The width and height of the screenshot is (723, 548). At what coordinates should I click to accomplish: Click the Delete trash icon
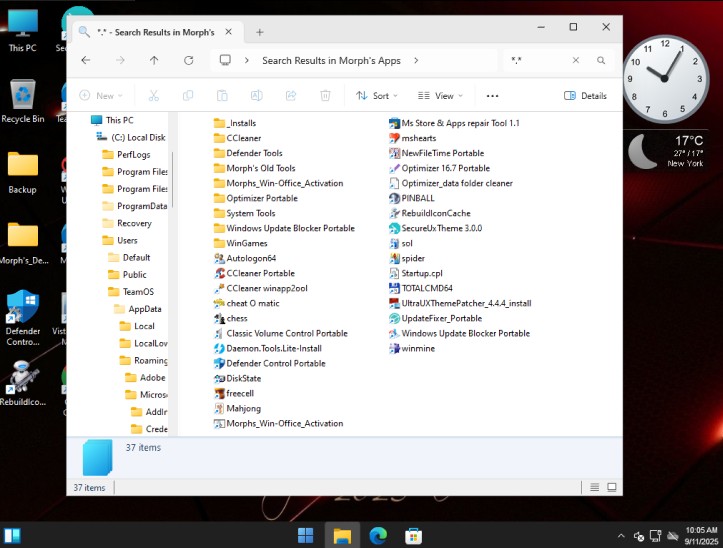point(325,95)
